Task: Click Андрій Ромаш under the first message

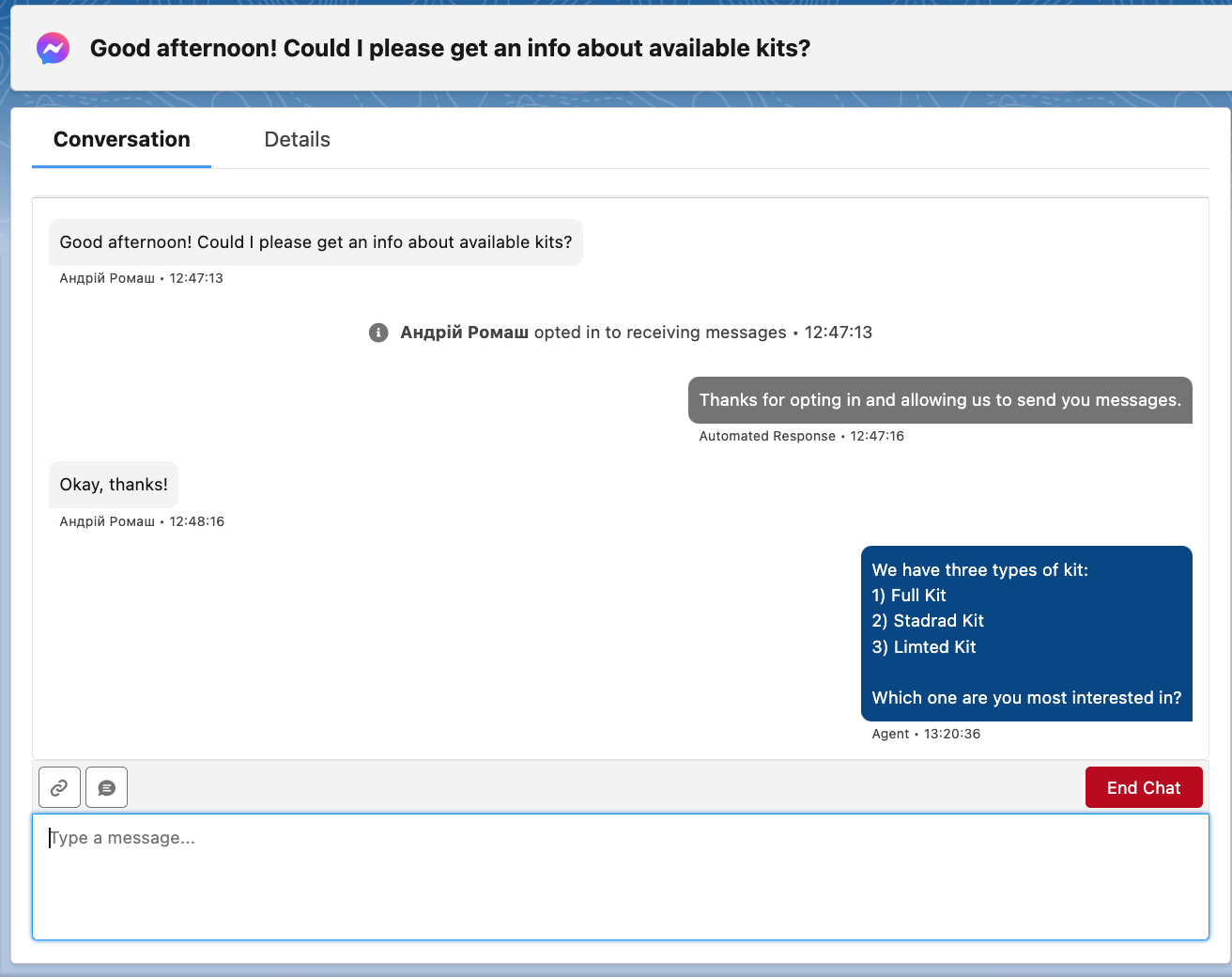Action: tap(107, 278)
